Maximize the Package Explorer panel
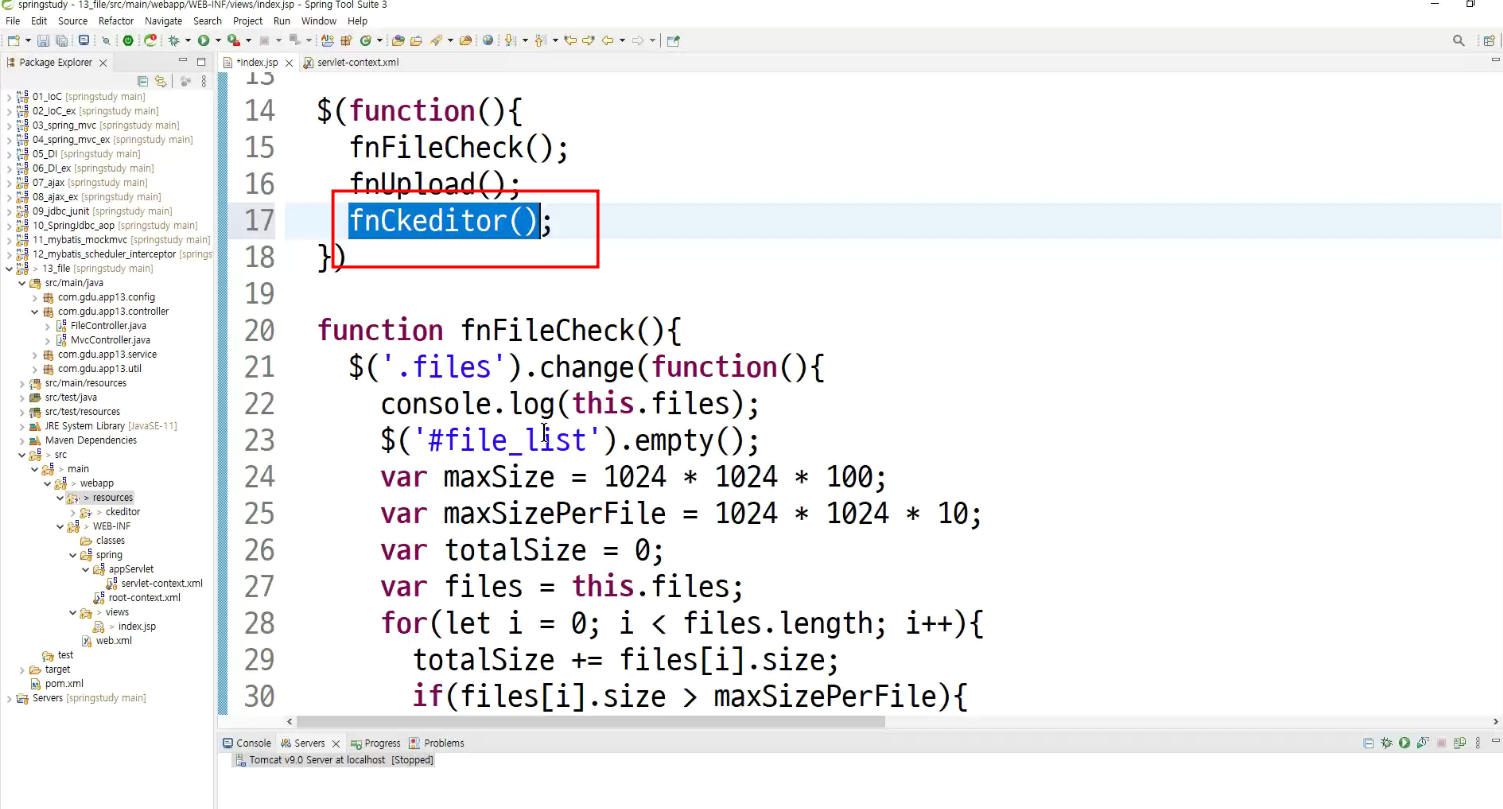Viewport: 1503px width, 809px height. coord(201,62)
